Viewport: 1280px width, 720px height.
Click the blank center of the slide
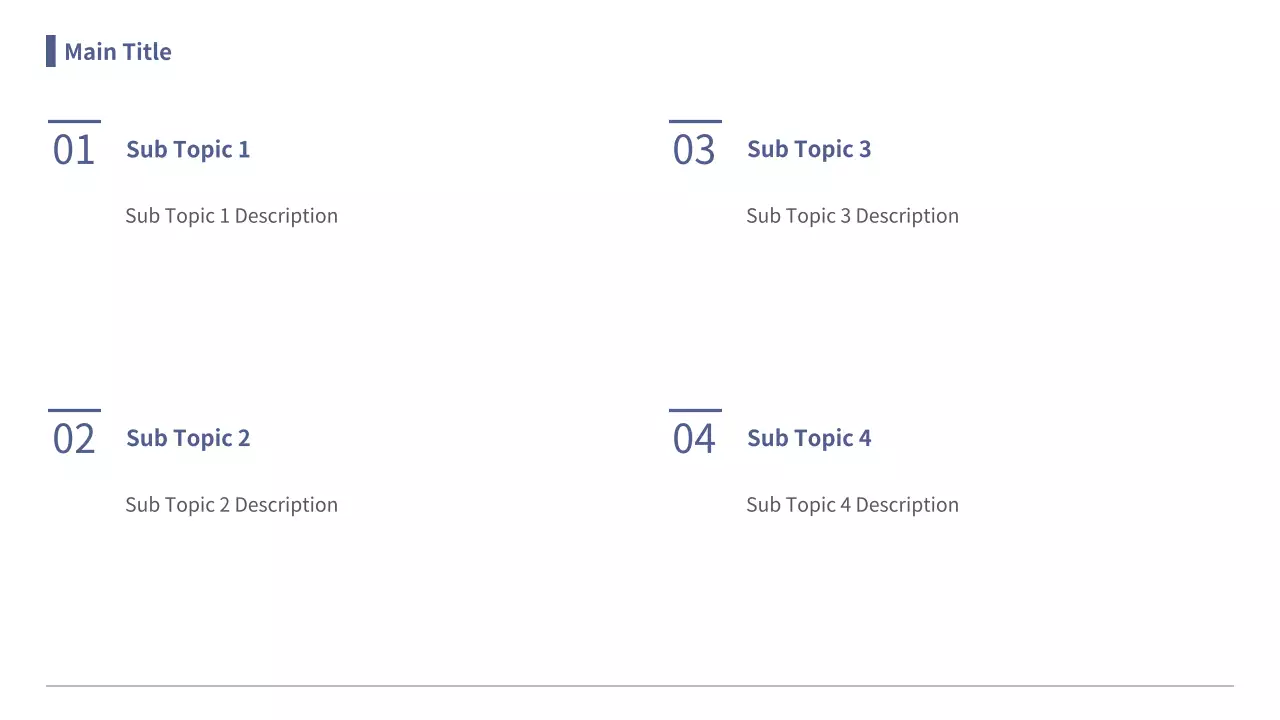pyautogui.click(x=640, y=330)
